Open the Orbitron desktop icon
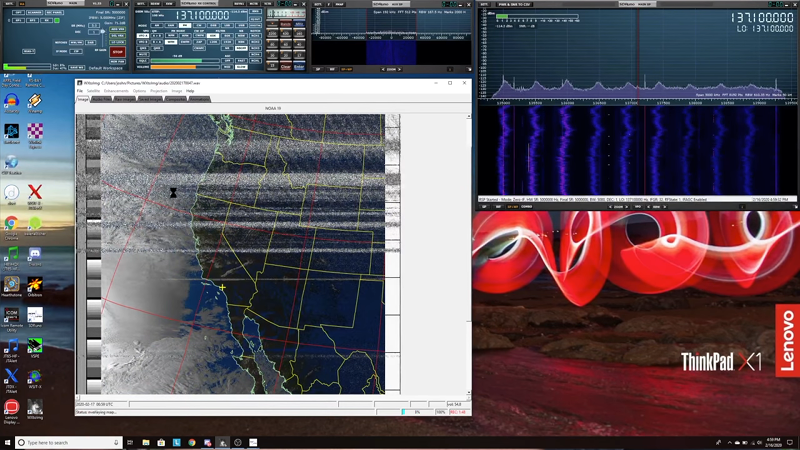Screen dimensions: 800x450 click(35, 285)
